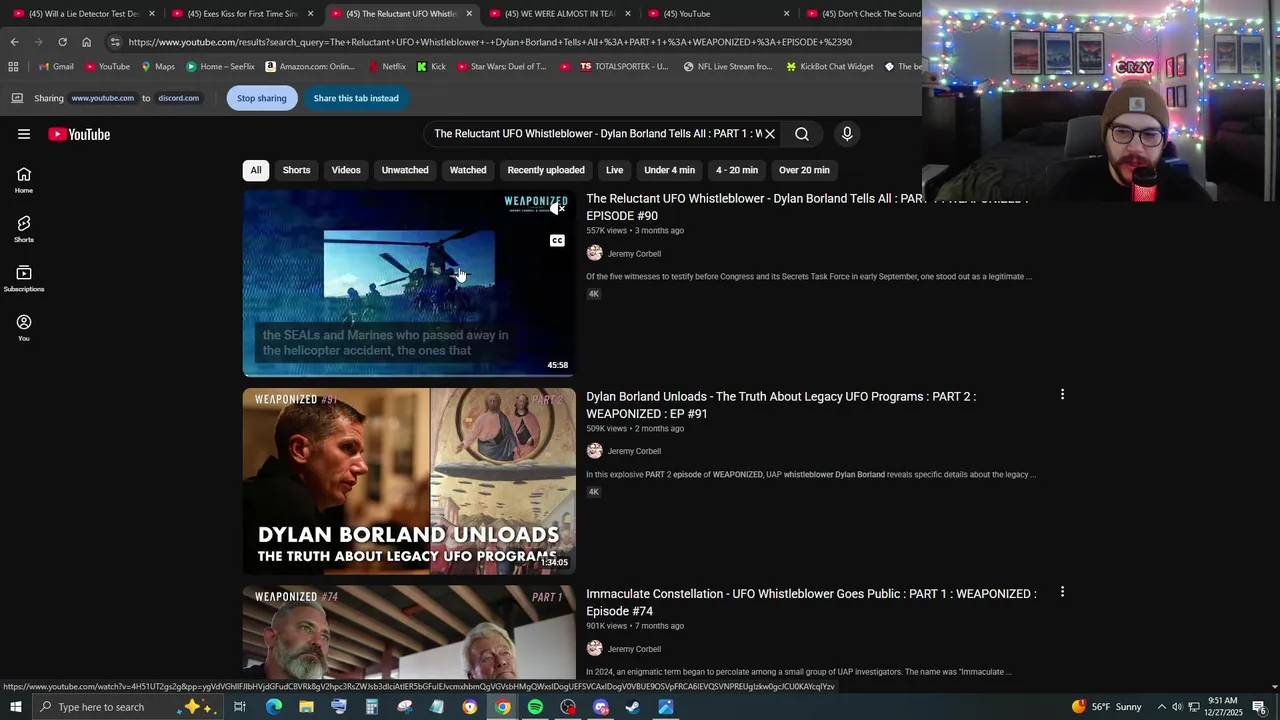Clear the YouTube search box text
The width and height of the screenshot is (1280, 720).
[x=770, y=134]
